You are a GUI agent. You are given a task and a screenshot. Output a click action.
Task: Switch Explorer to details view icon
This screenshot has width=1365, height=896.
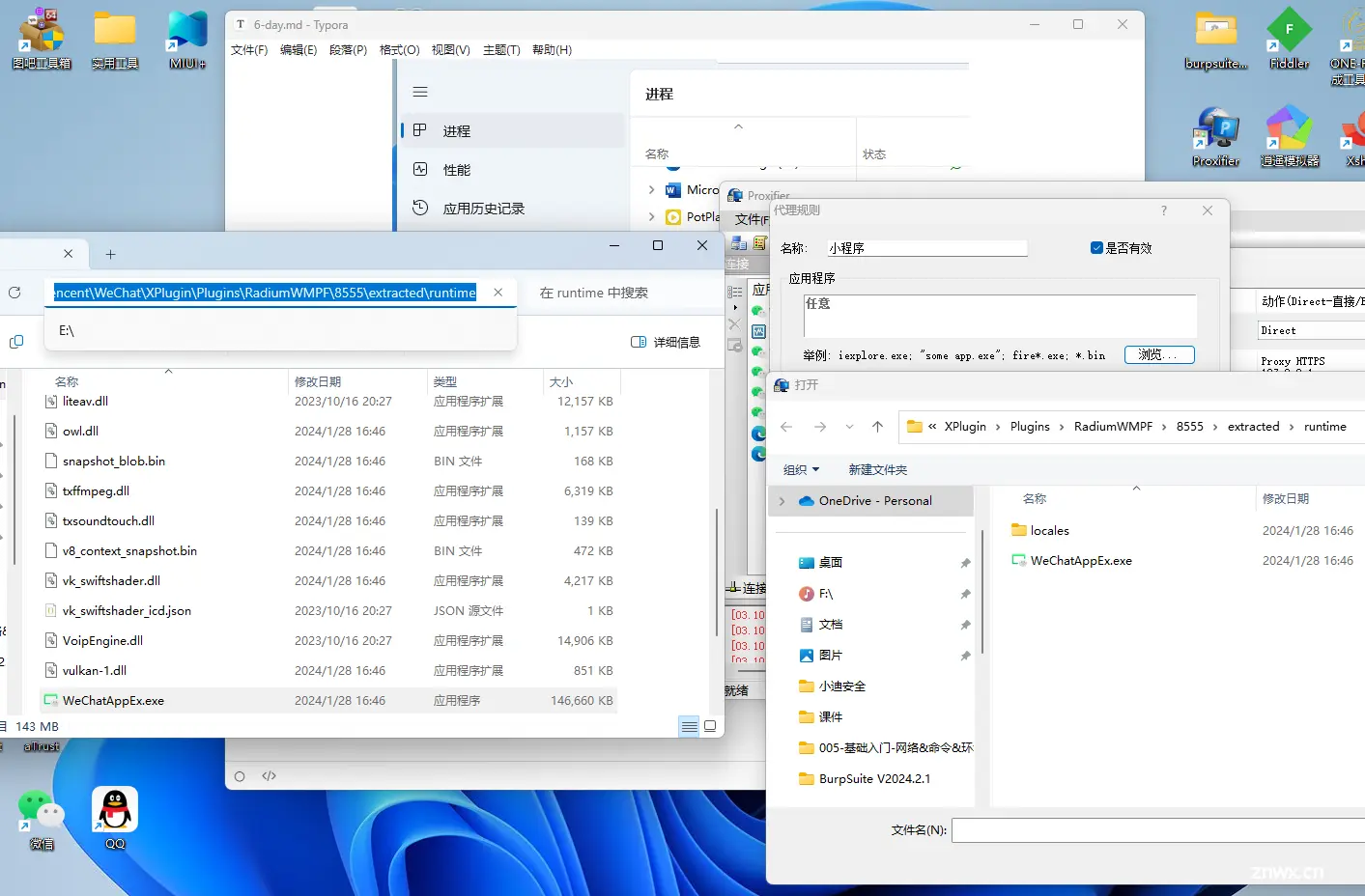[689, 726]
